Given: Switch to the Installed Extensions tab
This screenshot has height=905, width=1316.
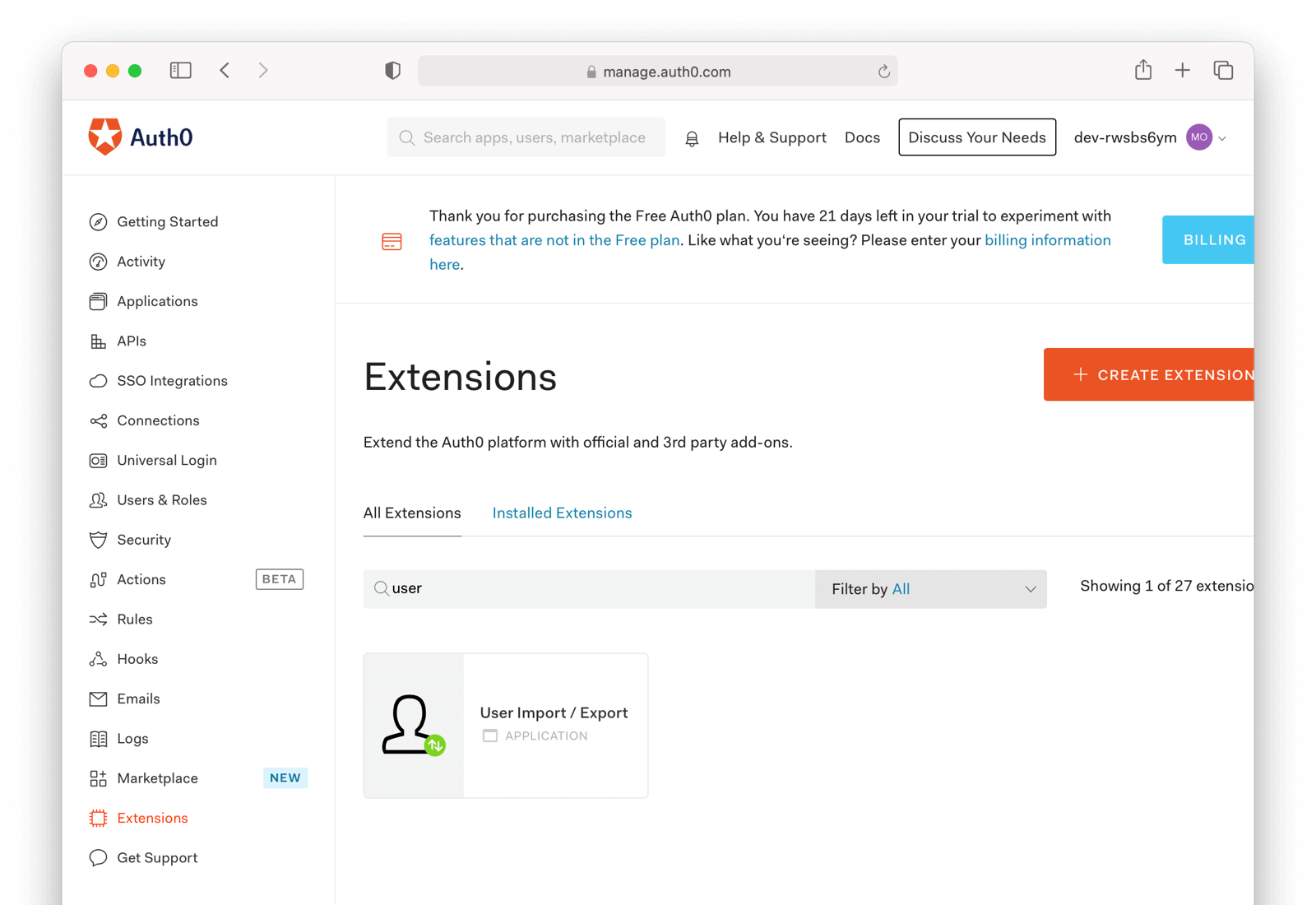Looking at the screenshot, I should (x=562, y=513).
